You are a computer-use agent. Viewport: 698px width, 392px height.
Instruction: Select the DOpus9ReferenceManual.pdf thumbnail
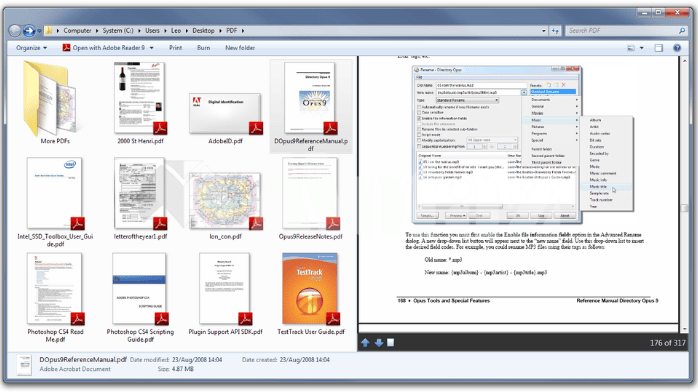coord(310,99)
